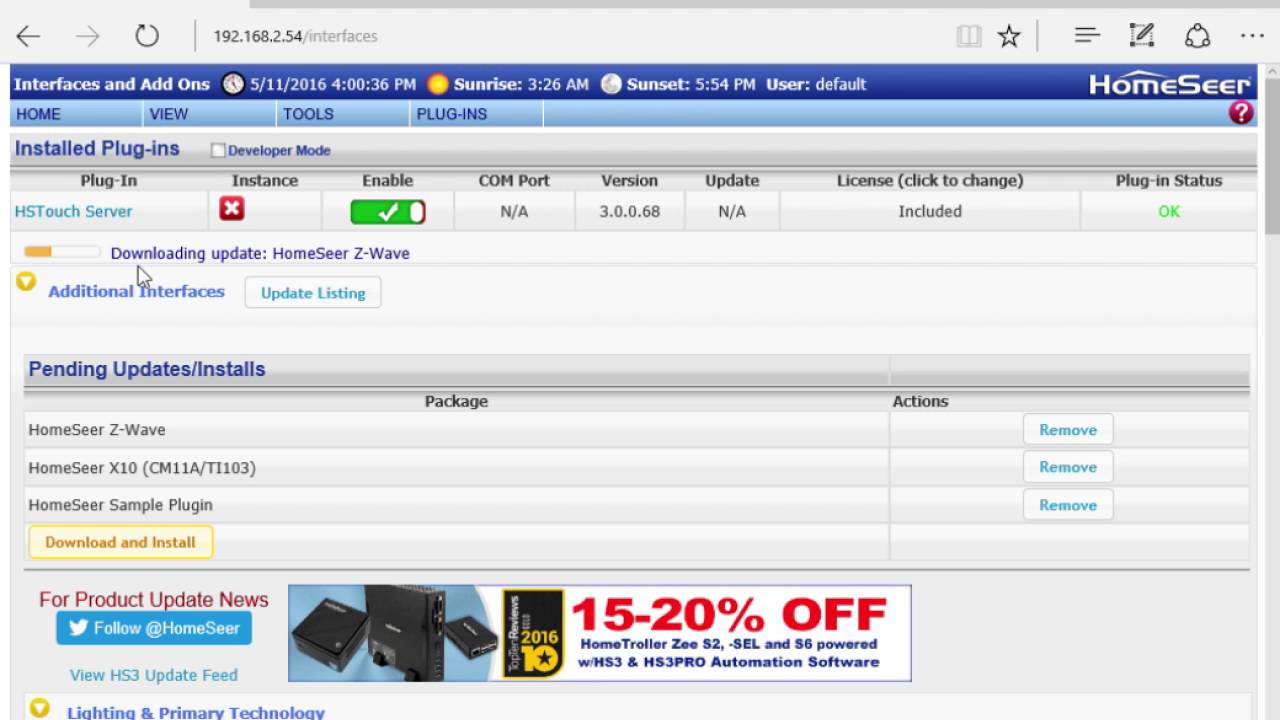Click the clock icon in the header
1280x720 pixels.
coord(233,84)
